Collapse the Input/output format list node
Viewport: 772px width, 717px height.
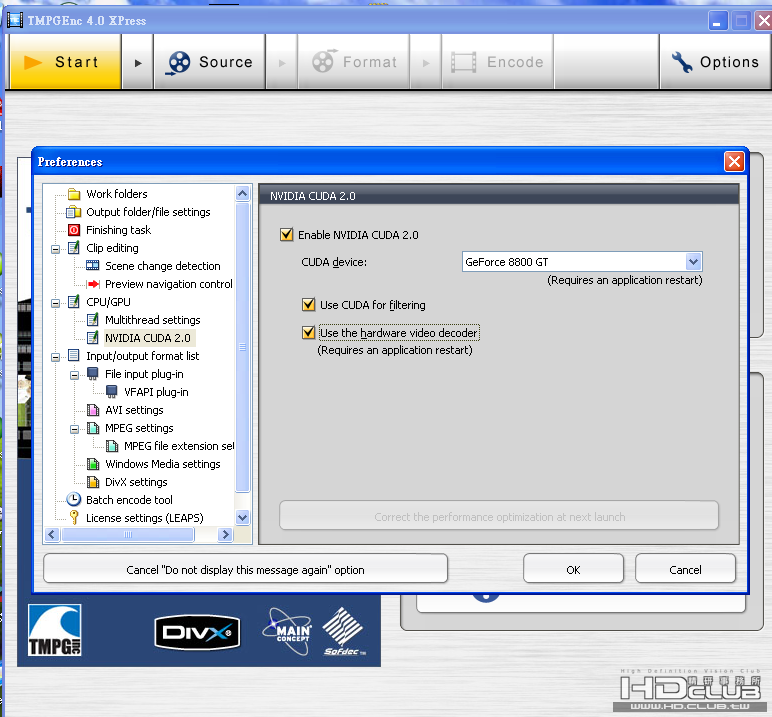[56, 357]
